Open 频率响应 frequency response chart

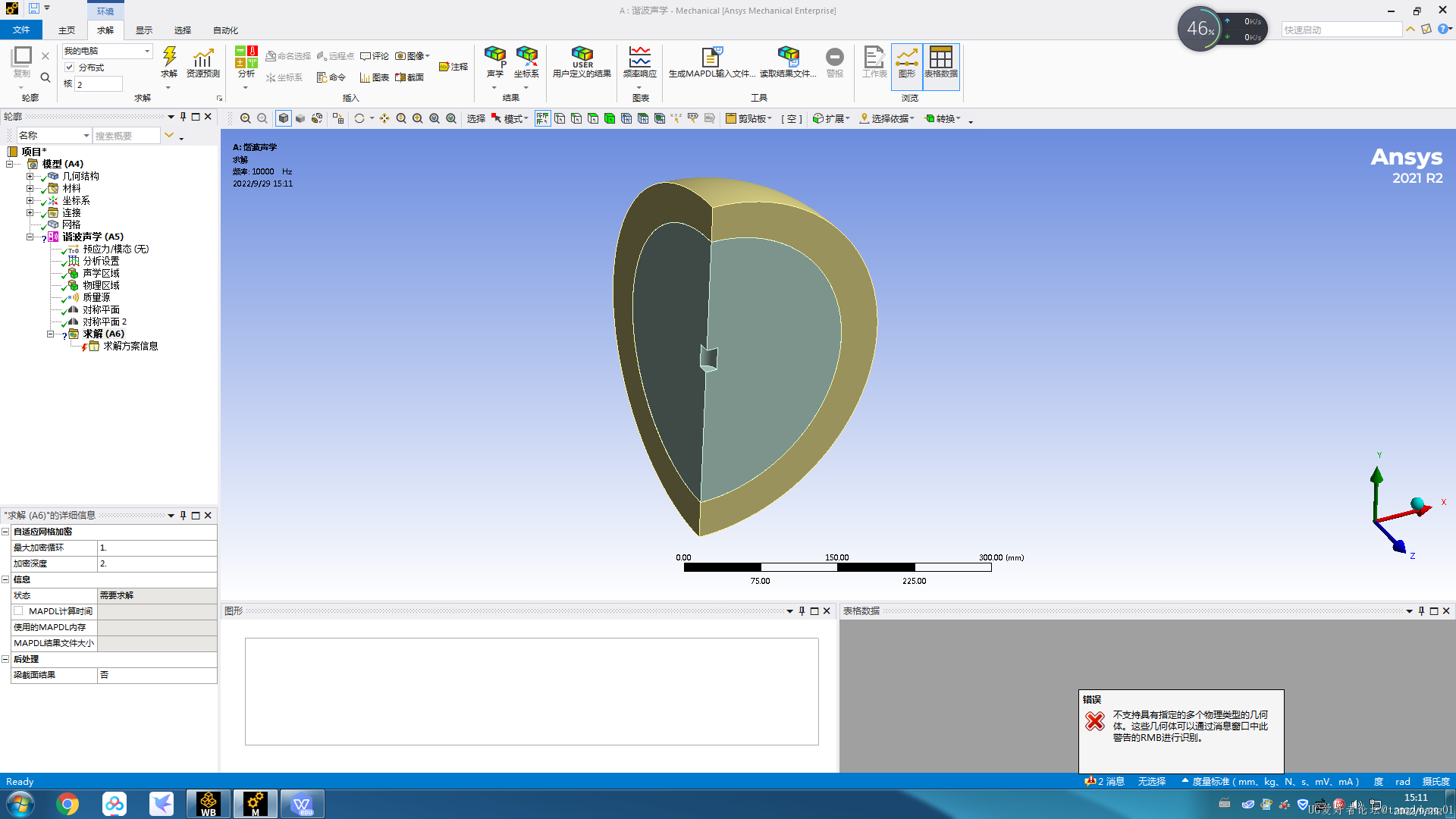(x=639, y=62)
